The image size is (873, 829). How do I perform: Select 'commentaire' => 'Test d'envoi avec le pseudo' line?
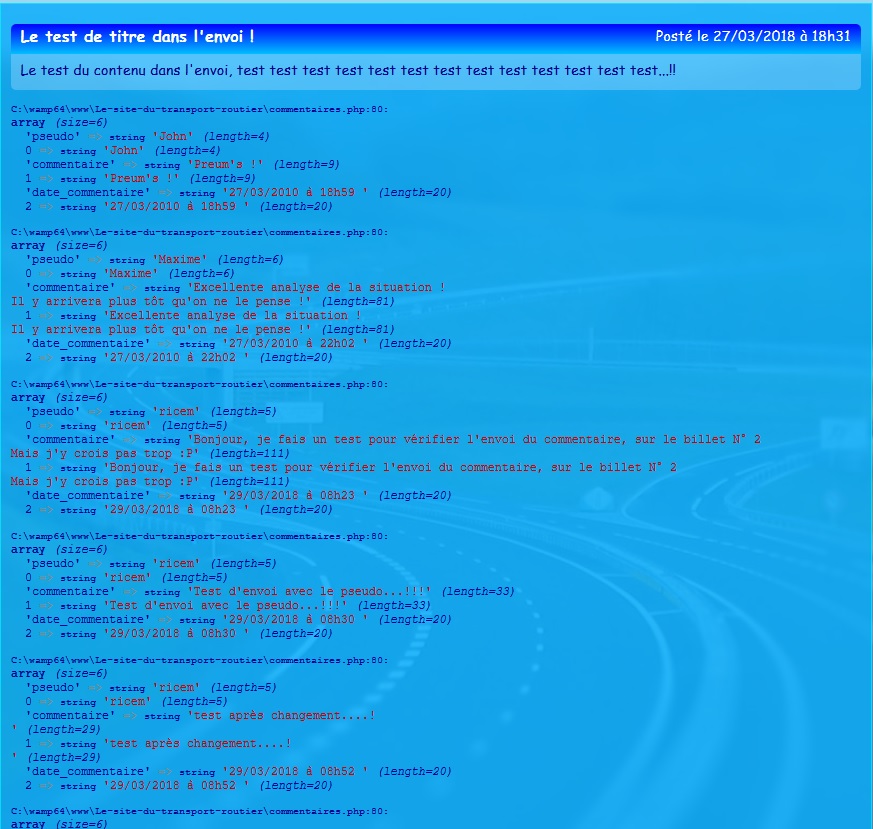coord(270,591)
